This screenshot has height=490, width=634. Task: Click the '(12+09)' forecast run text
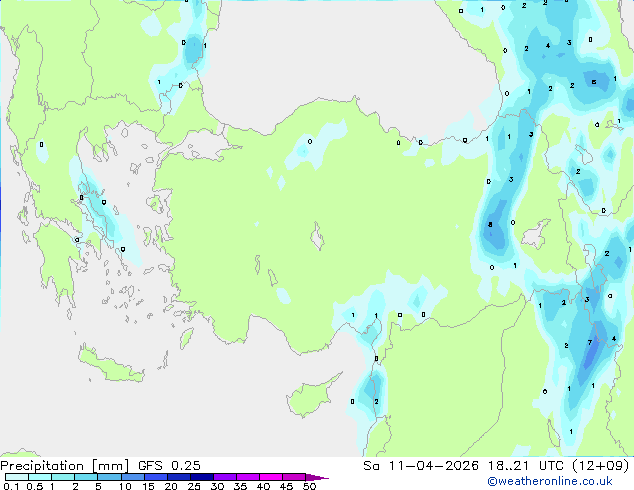pyautogui.click(x=601, y=466)
